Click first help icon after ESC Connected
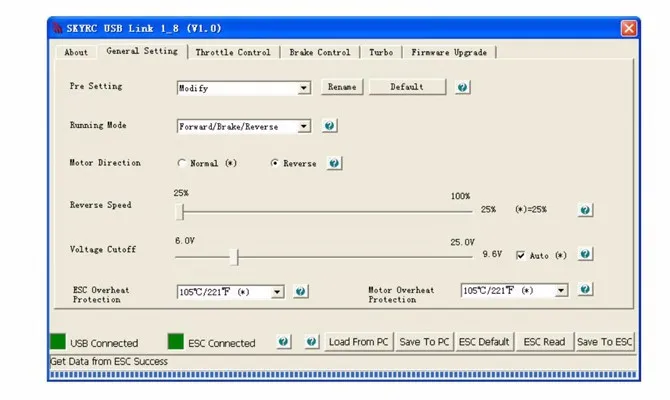 point(283,341)
